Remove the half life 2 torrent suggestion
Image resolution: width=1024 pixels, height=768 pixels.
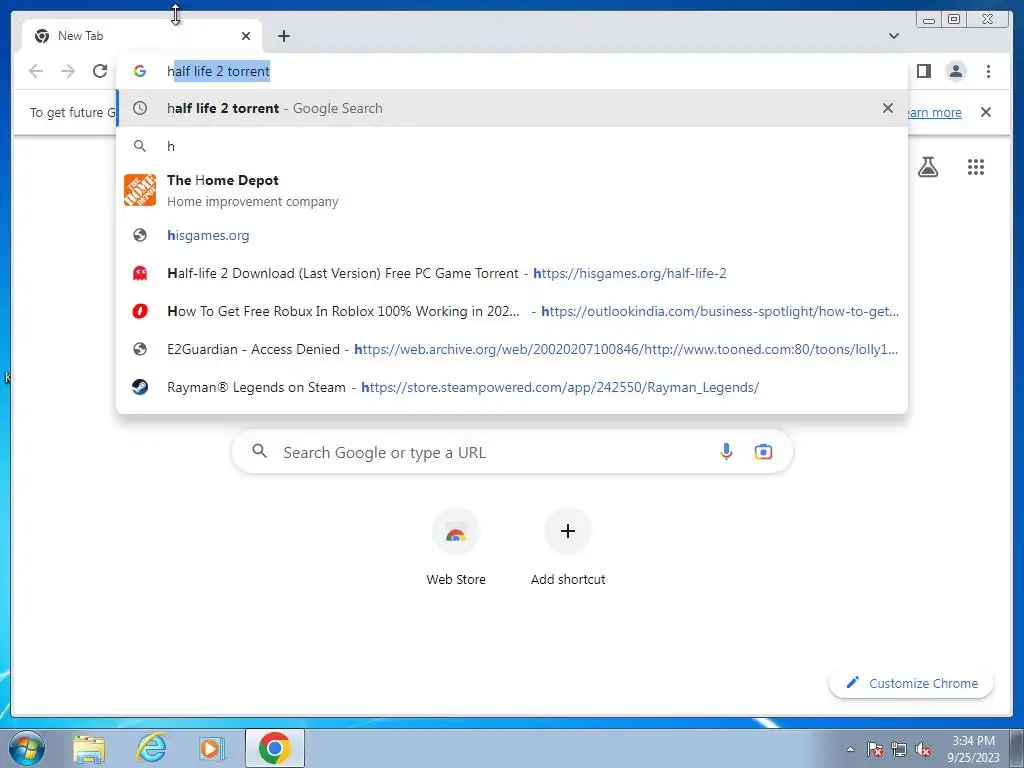(x=888, y=108)
